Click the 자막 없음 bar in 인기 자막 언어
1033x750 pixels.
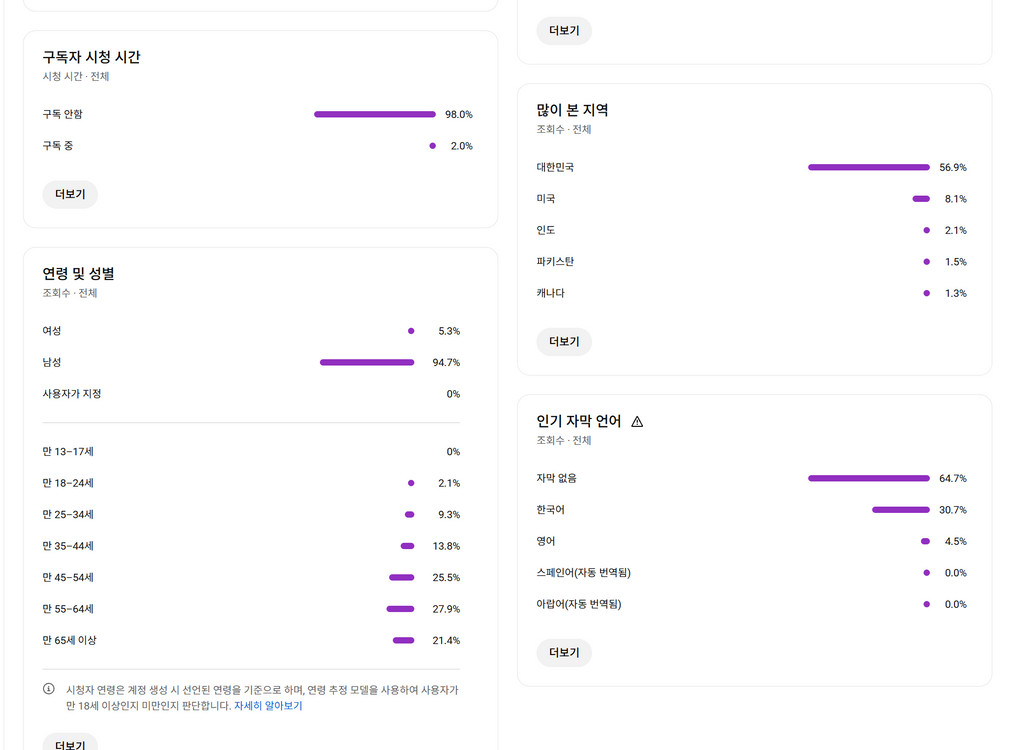(x=868, y=478)
